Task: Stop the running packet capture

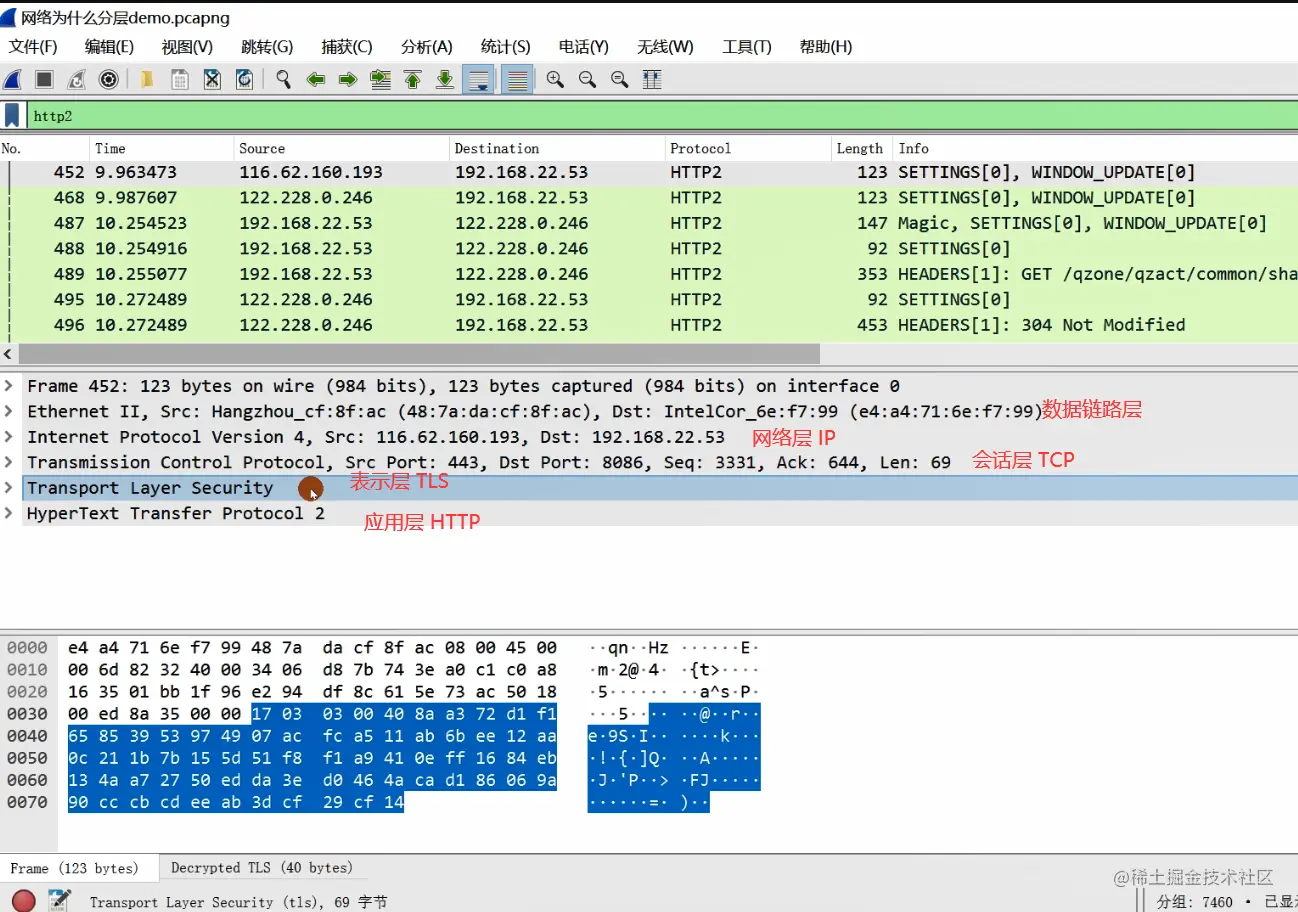Action: 44,80
